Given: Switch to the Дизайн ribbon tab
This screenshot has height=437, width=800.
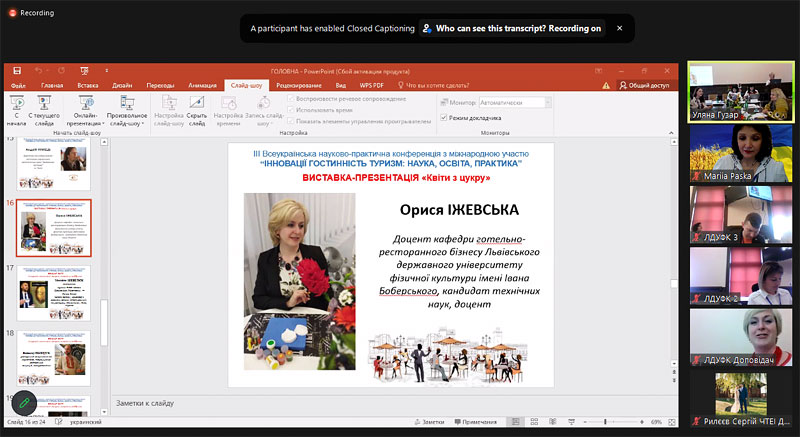Looking at the screenshot, I should (x=122, y=85).
